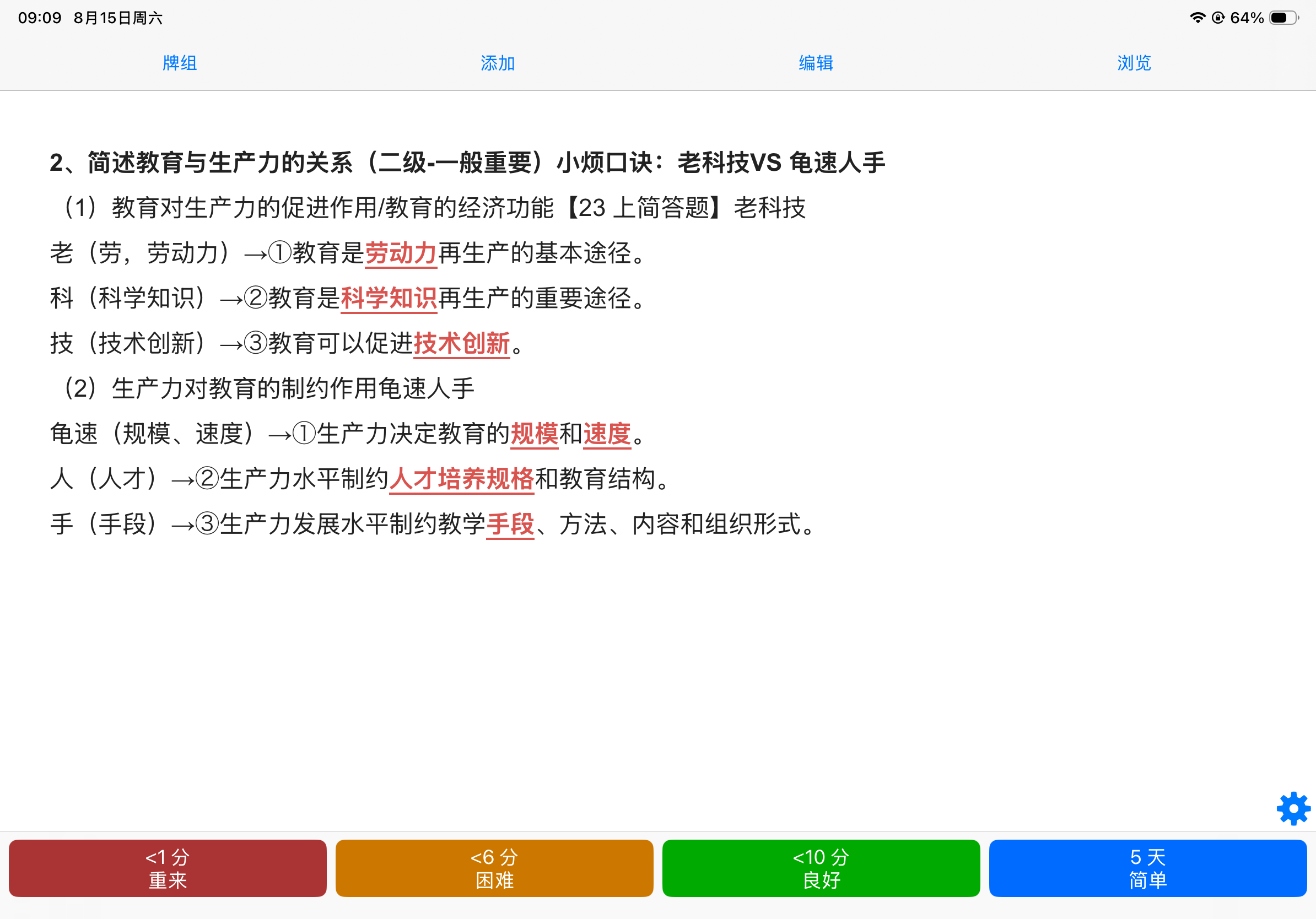Tap the mnemonic 老科技VS 龟速人手
This screenshot has height=919, width=1316.
click(x=781, y=163)
